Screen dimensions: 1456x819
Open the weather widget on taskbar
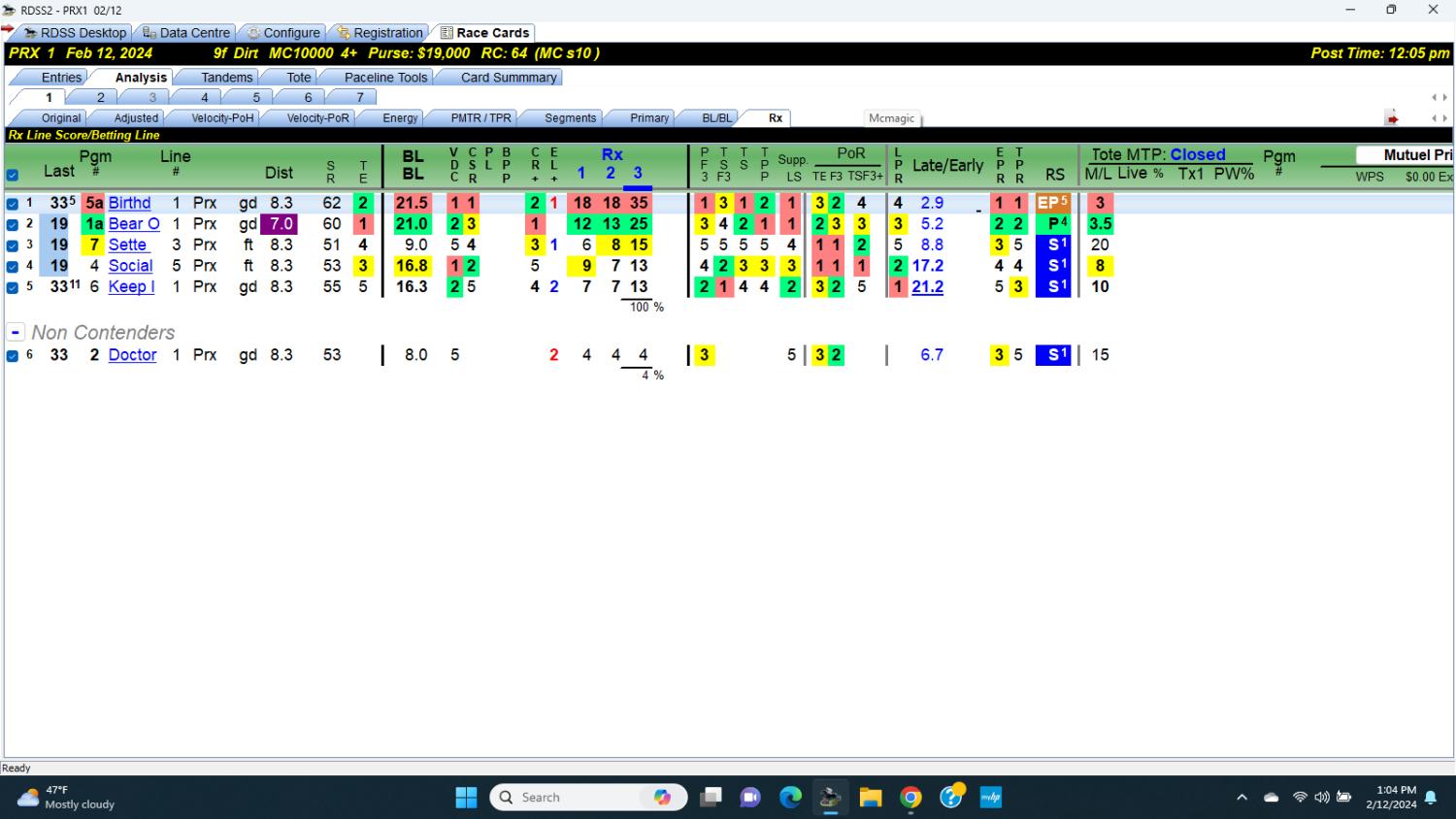[66, 798]
